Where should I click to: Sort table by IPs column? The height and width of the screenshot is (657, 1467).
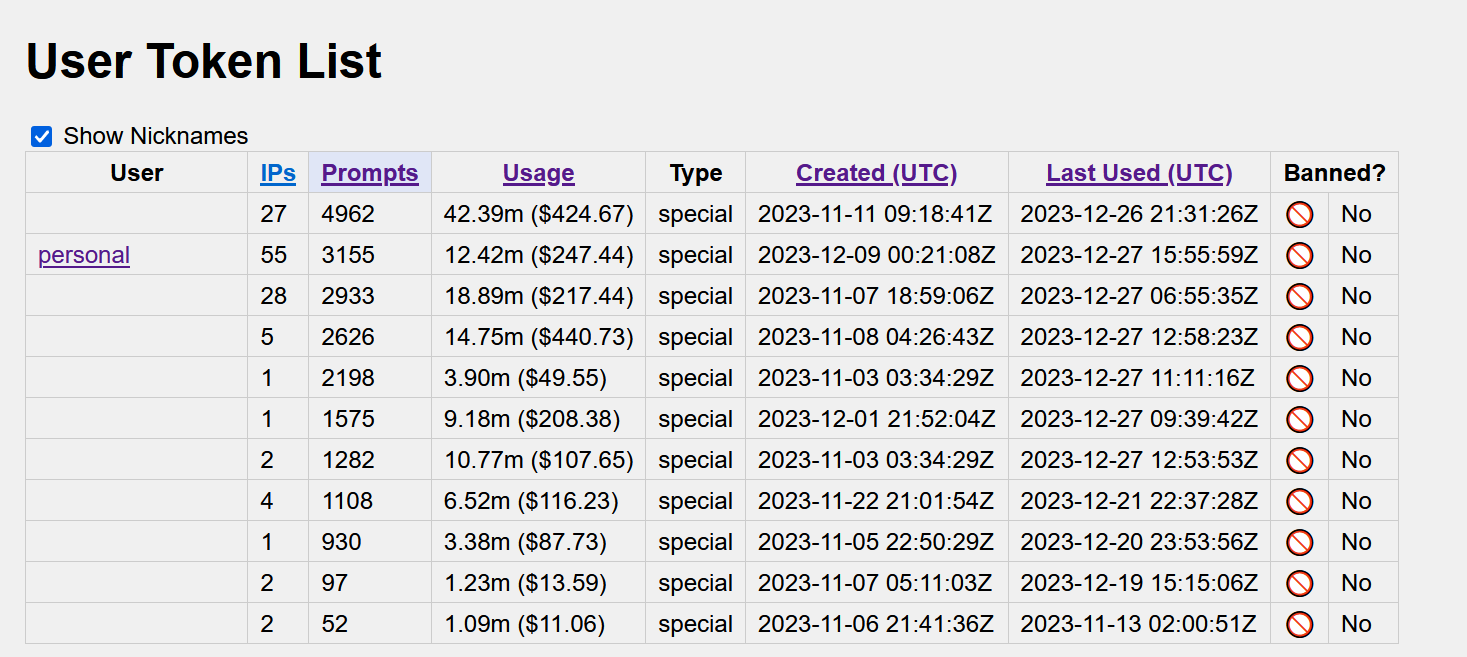click(278, 173)
